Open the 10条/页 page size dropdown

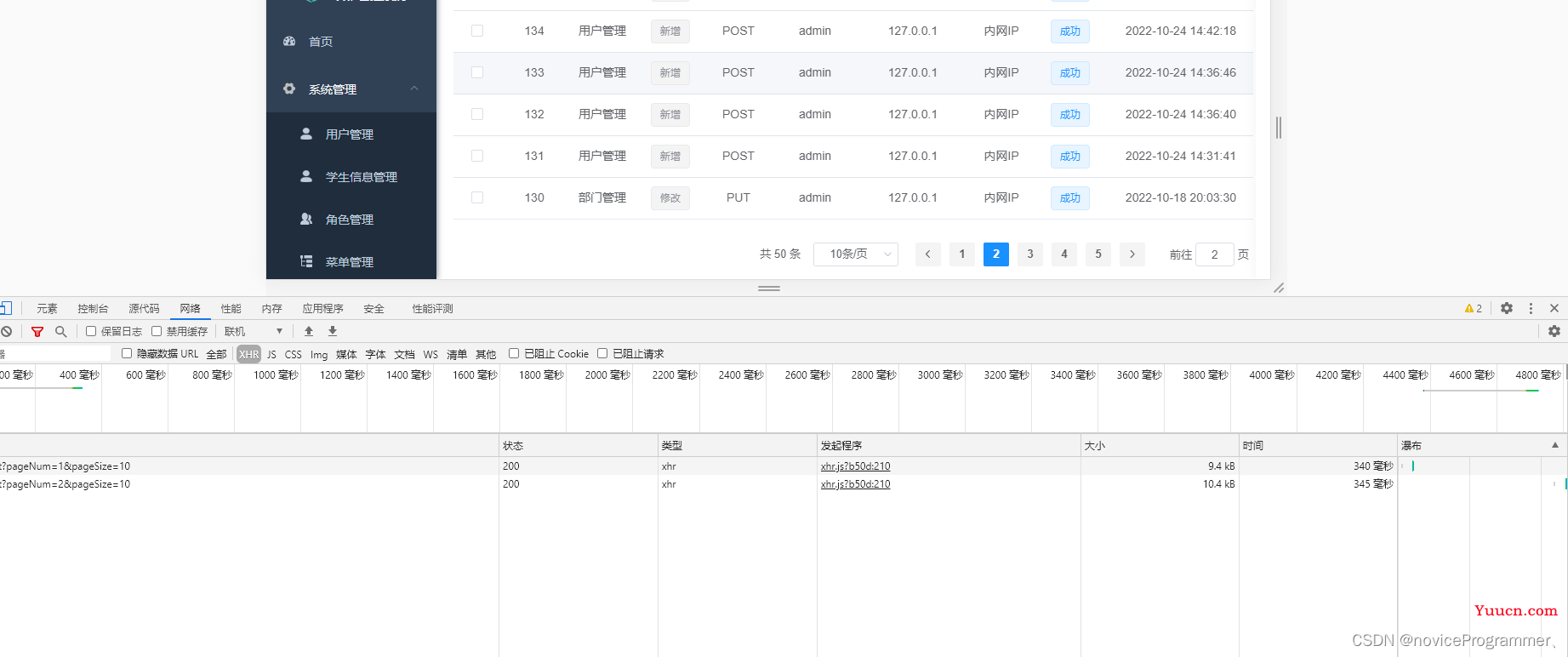[x=856, y=254]
